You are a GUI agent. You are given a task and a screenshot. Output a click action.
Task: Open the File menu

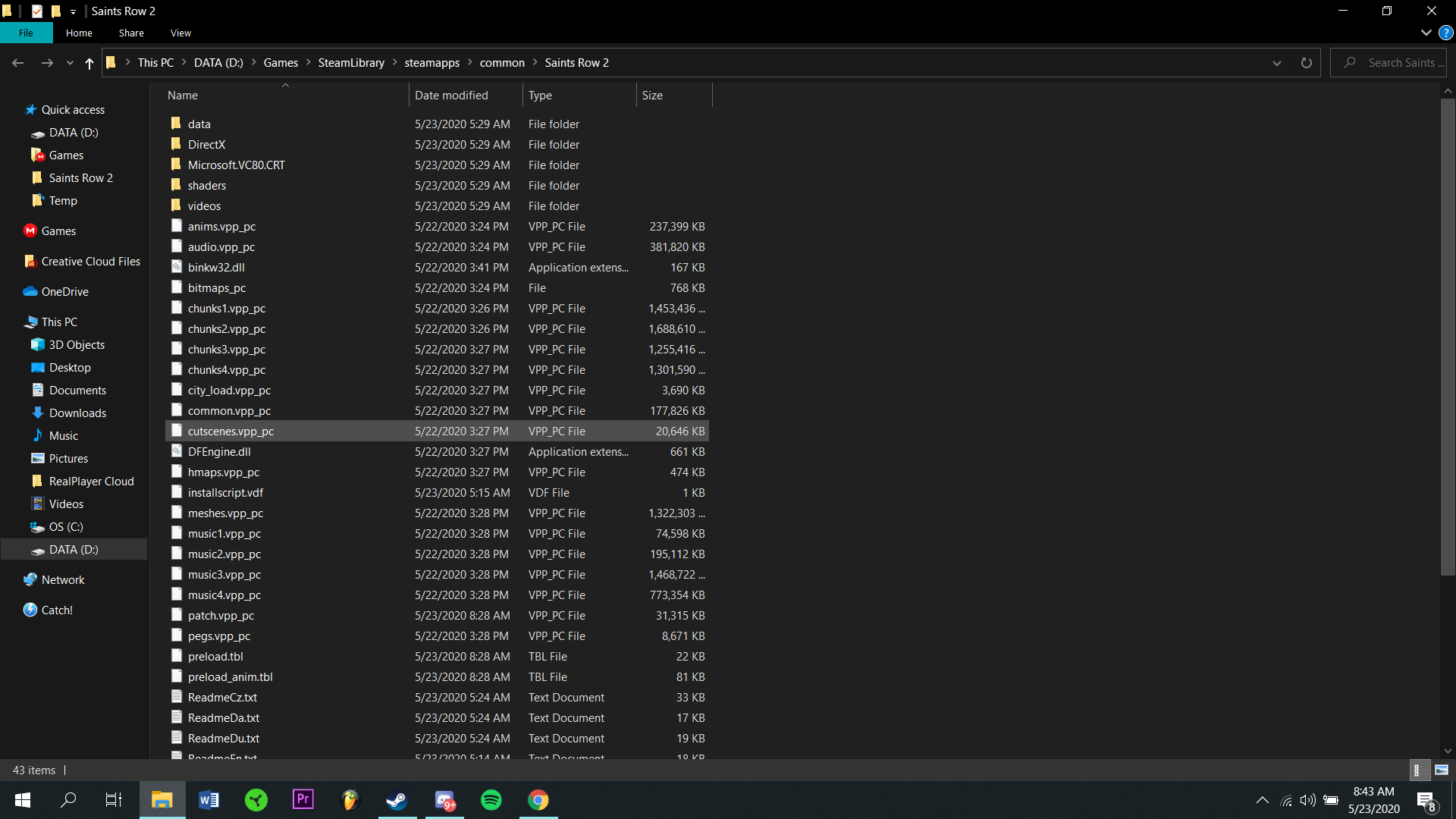point(26,33)
